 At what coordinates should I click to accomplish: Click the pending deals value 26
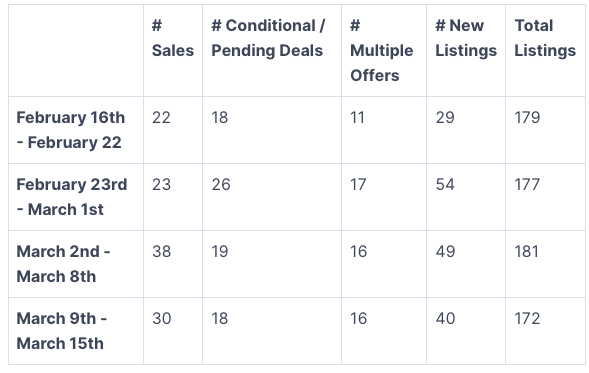tap(221, 184)
